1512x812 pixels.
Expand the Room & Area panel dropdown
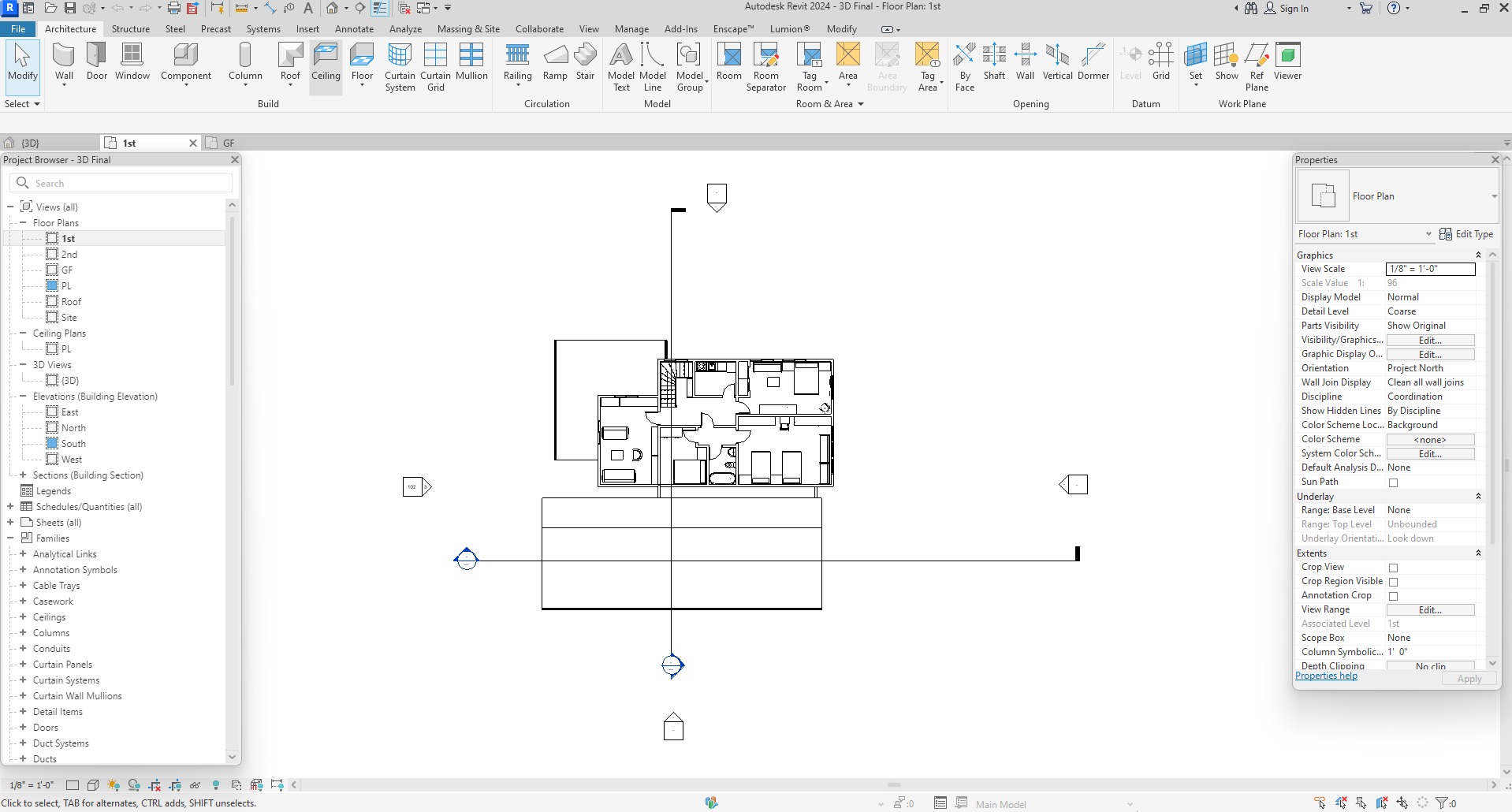click(x=830, y=104)
